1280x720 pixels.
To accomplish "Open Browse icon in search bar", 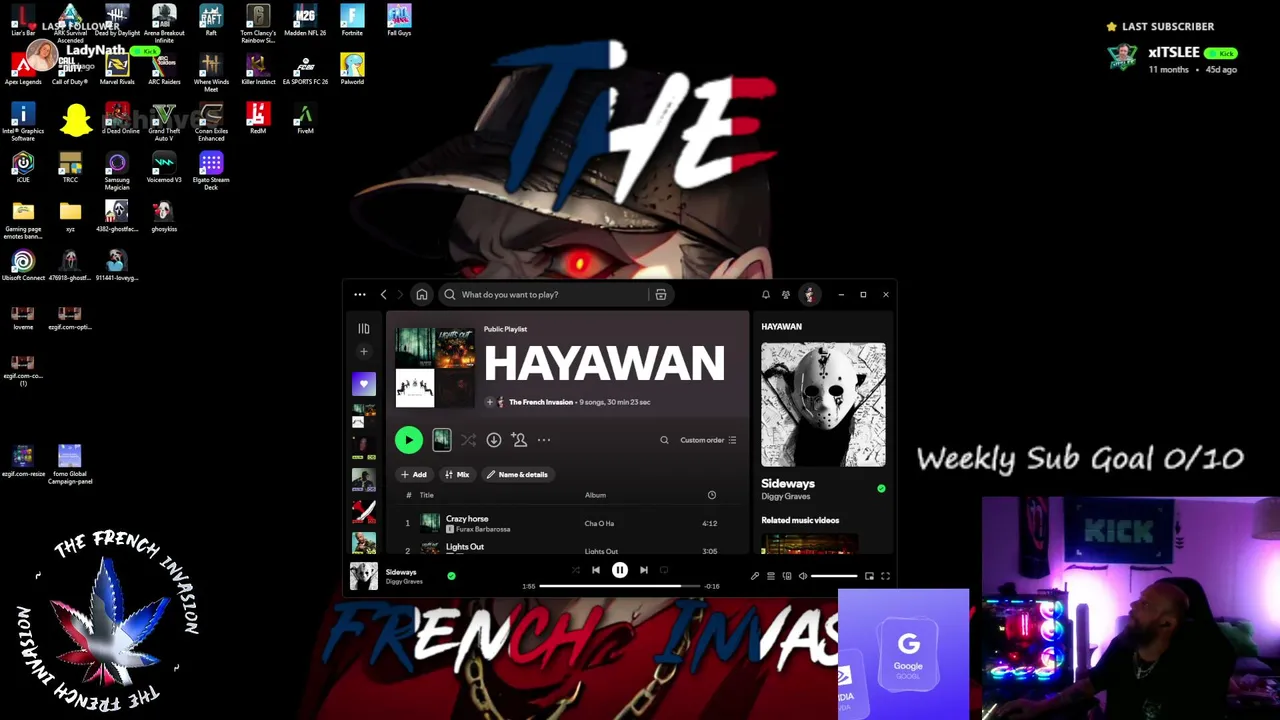I will [x=661, y=295].
